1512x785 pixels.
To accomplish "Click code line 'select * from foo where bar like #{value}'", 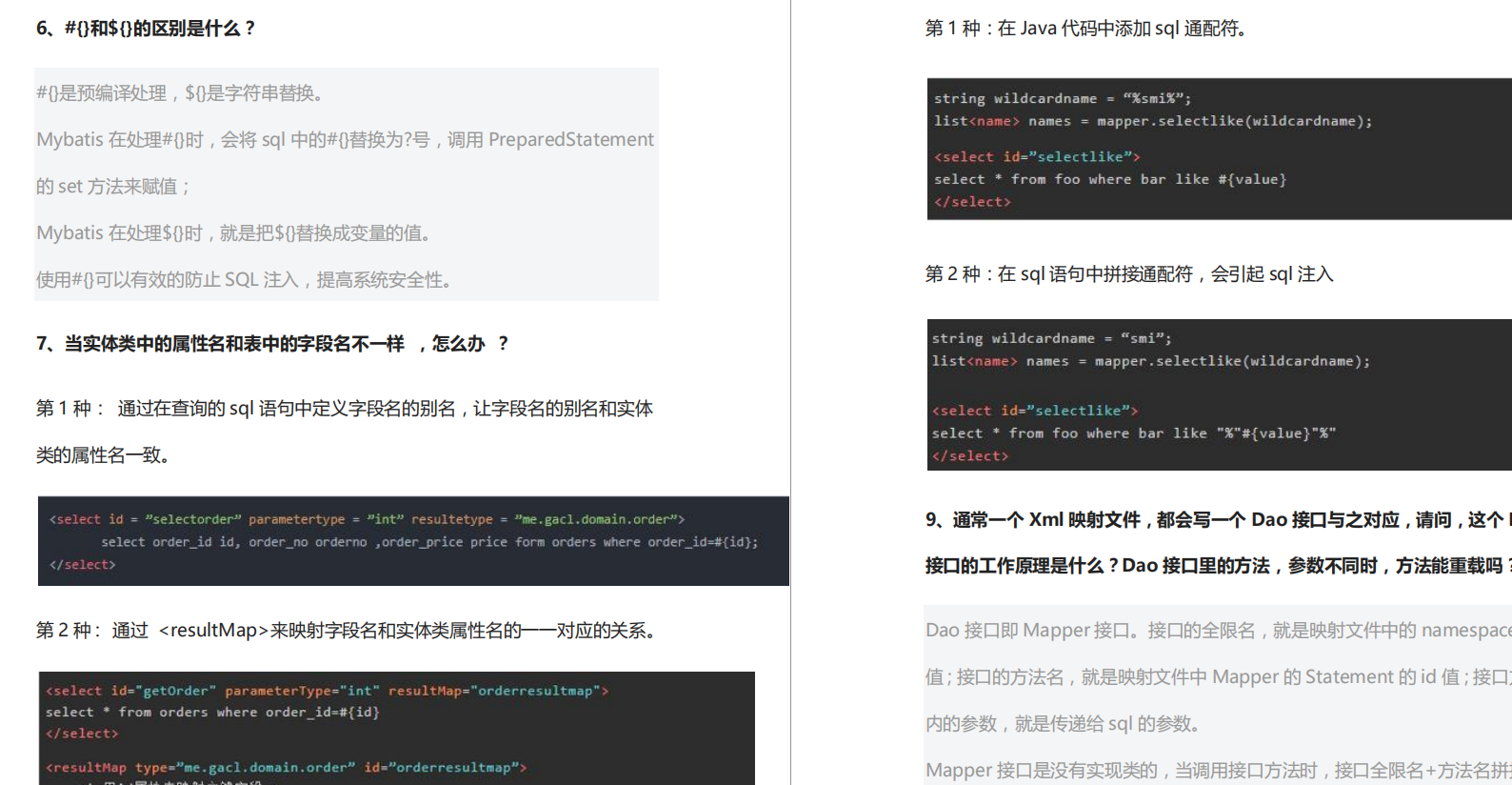I will [1110, 179].
